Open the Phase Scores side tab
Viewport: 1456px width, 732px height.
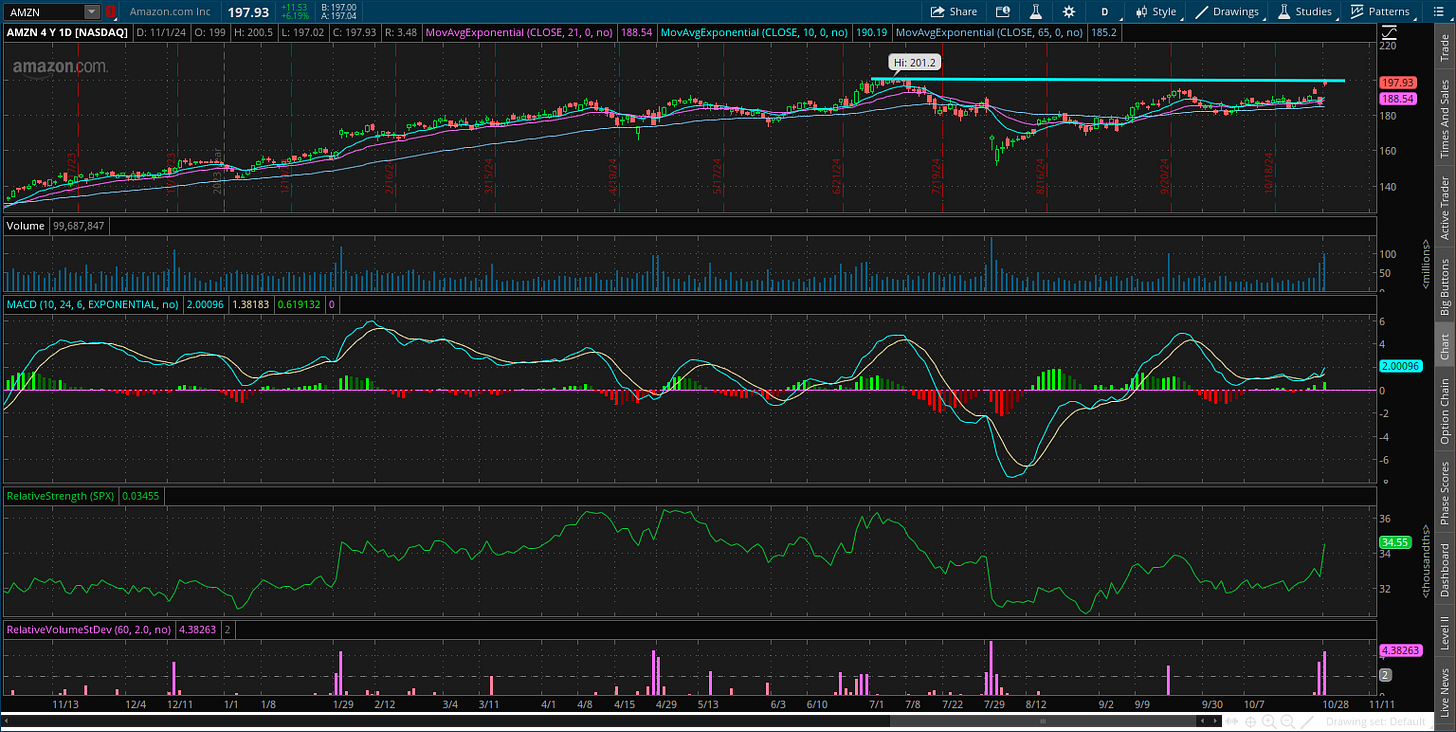[1444, 491]
